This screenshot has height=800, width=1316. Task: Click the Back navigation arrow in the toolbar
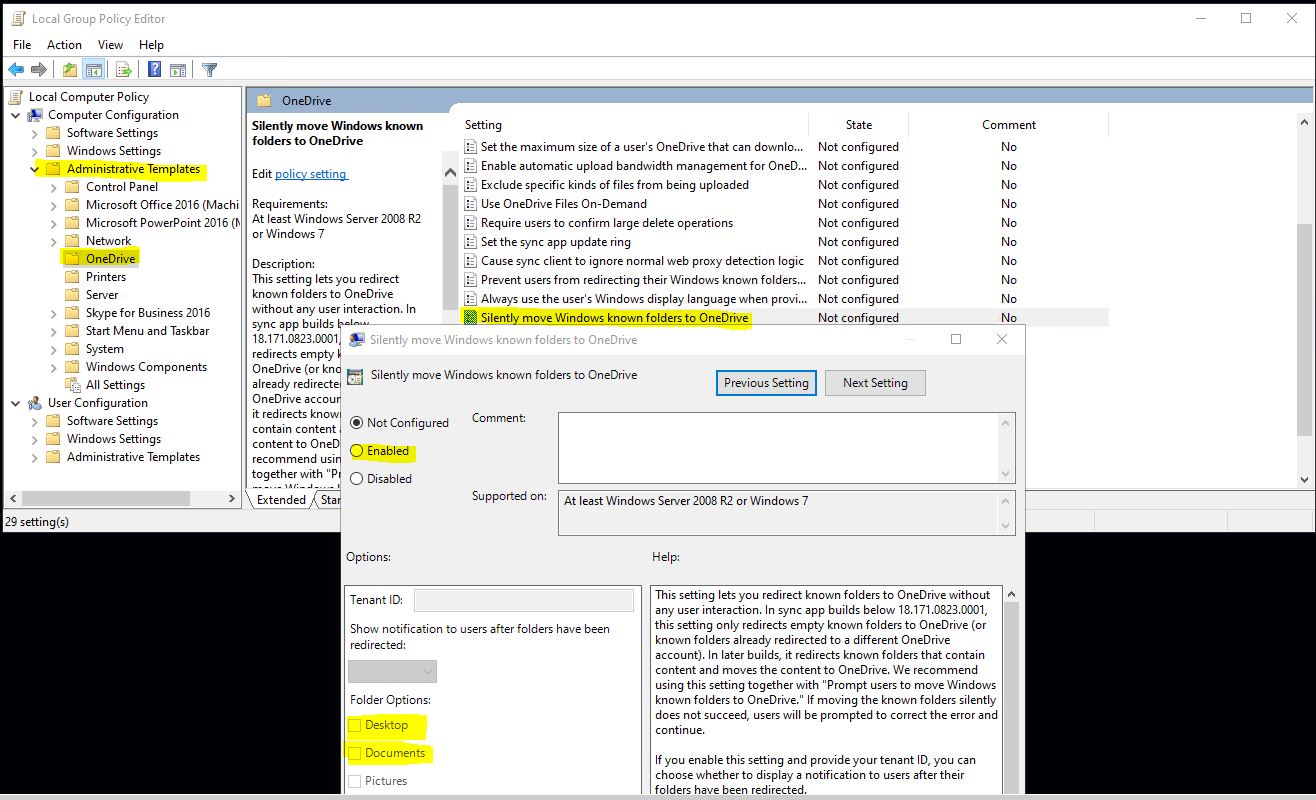pyautogui.click(x=16, y=69)
